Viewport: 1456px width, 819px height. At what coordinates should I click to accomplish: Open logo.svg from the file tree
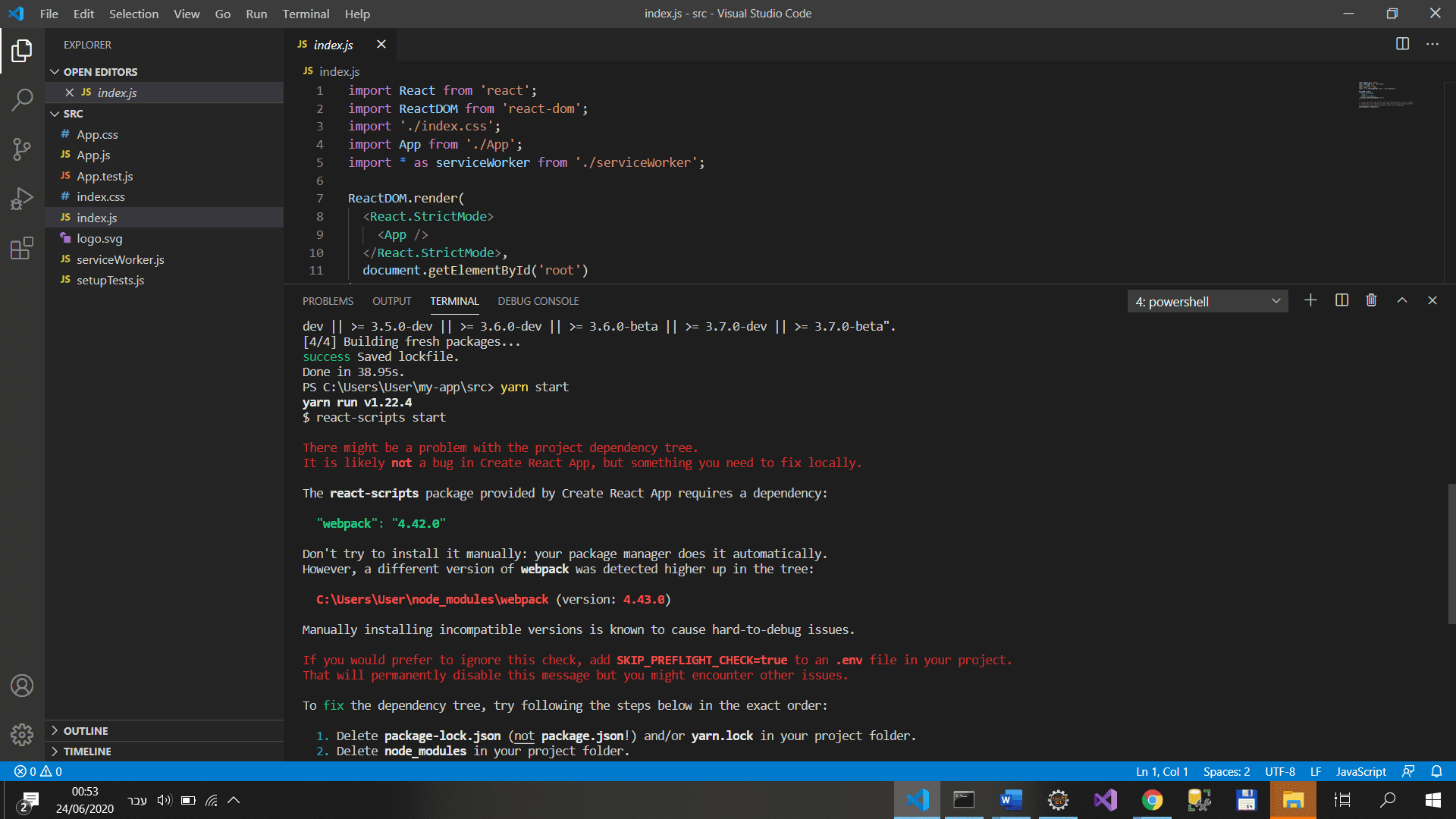click(x=99, y=238)
